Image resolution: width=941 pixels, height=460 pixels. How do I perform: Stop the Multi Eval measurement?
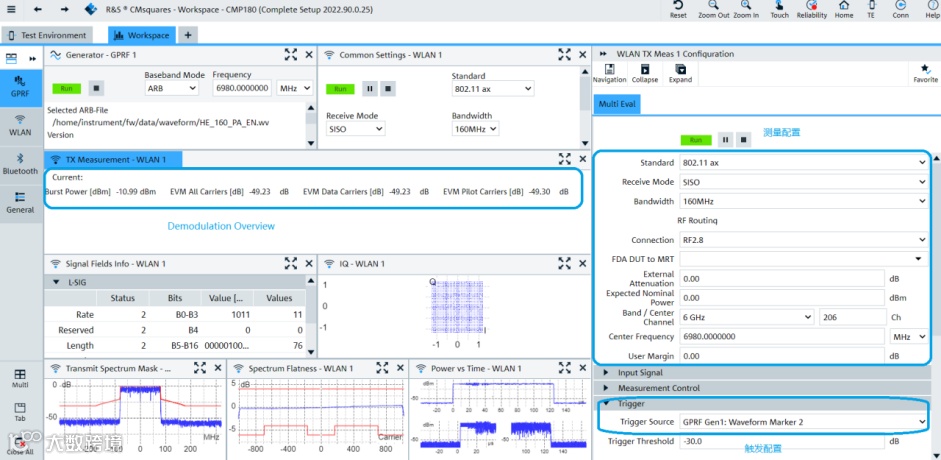744,140
